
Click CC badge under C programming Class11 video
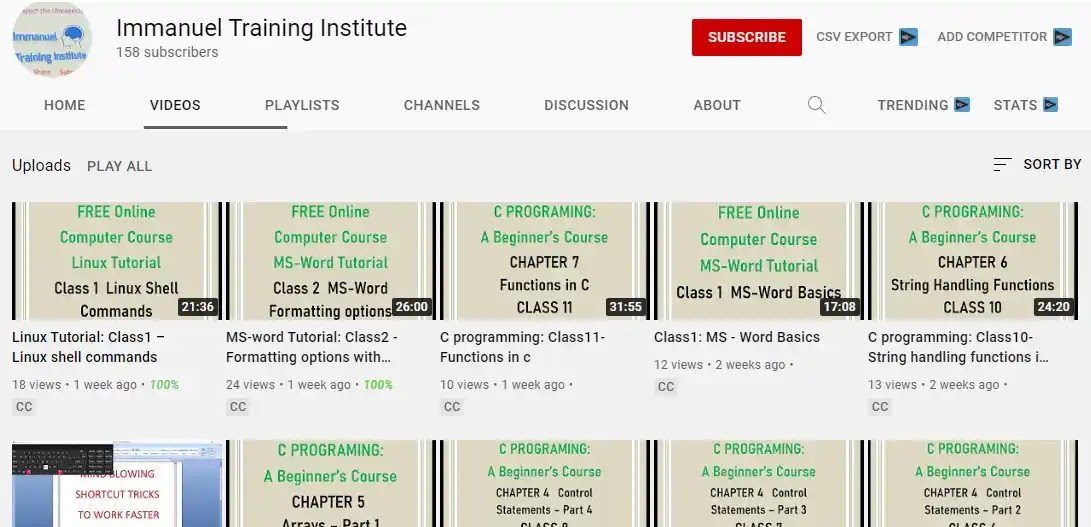pyautogui.click(x=452, y=407)
